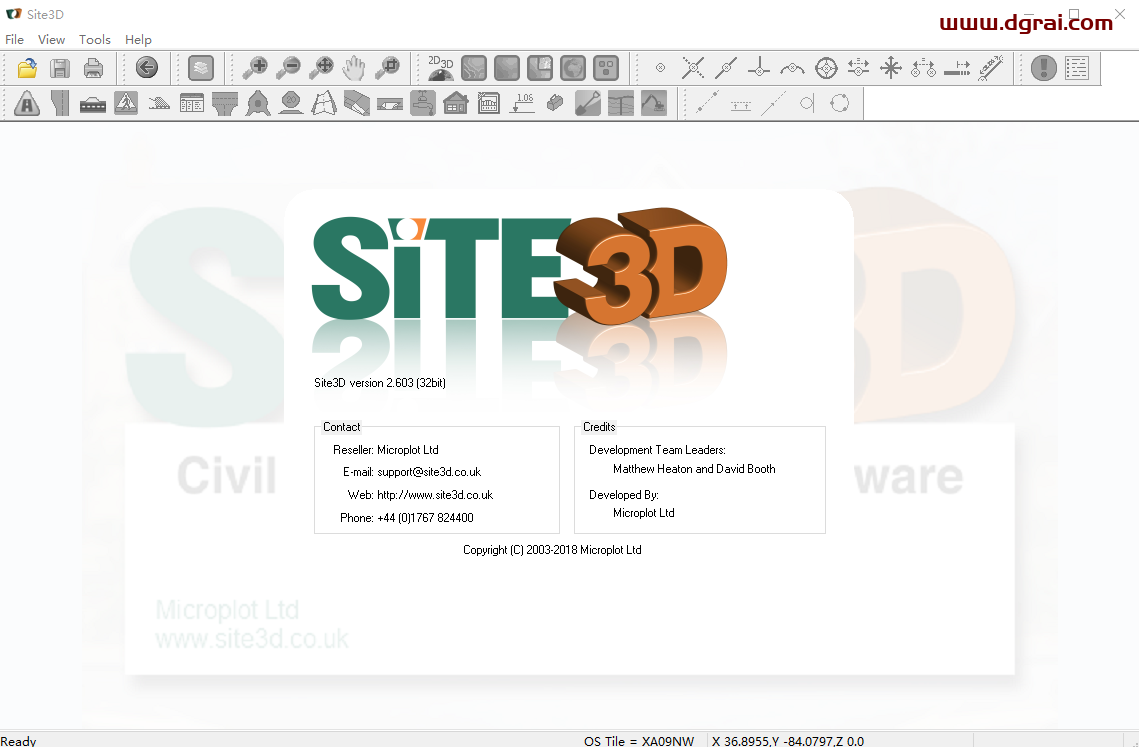
Task: Select the three-point circle icon
Action: tap(840, 103)
